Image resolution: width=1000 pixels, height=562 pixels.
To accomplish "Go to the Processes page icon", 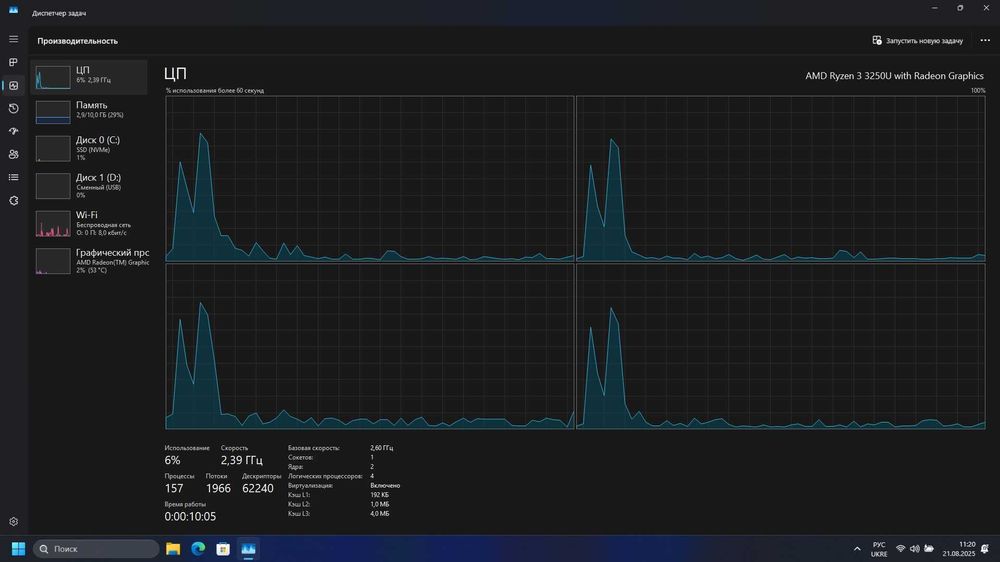I will click(13, 63).
